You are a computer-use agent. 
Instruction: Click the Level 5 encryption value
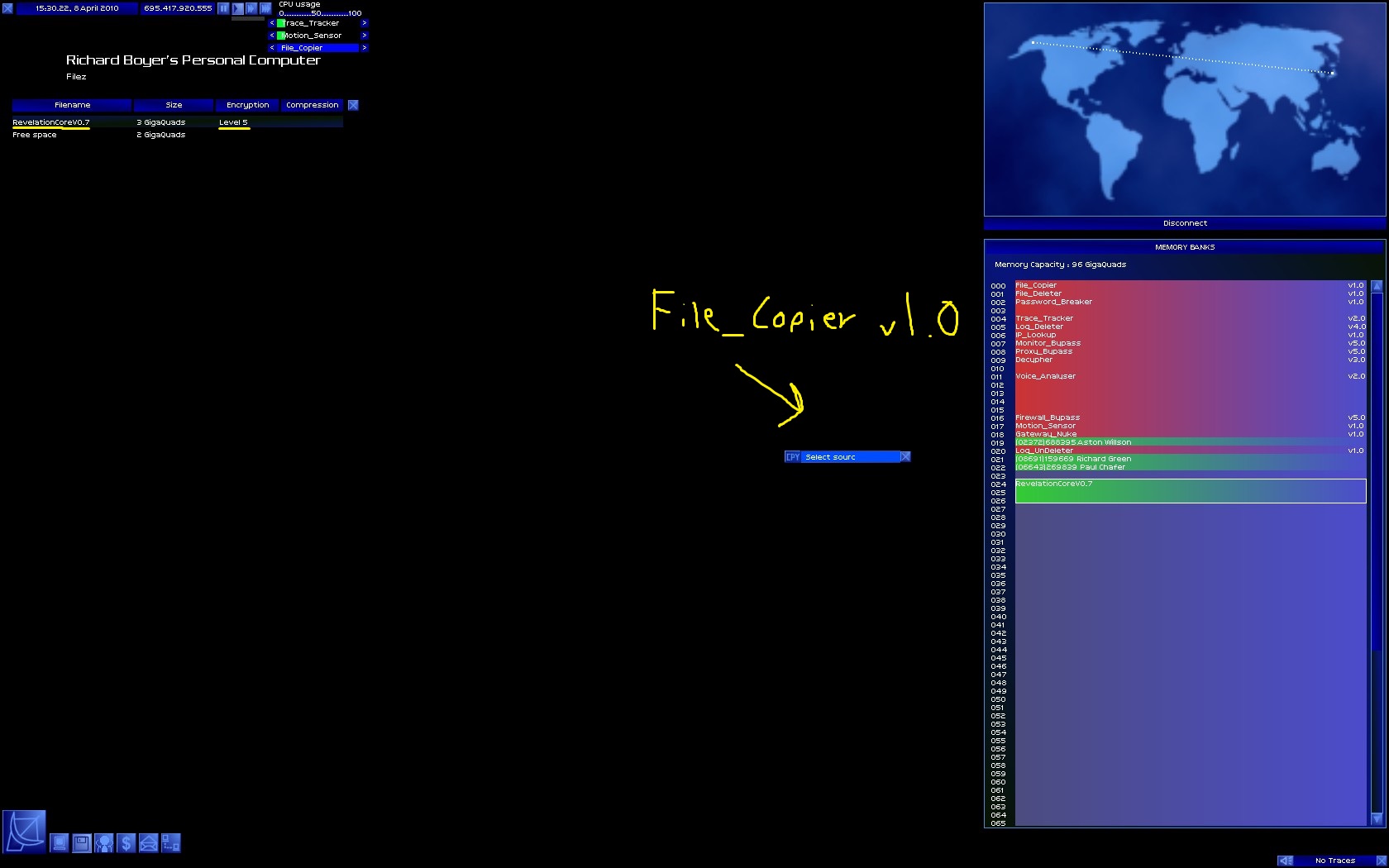233,122
